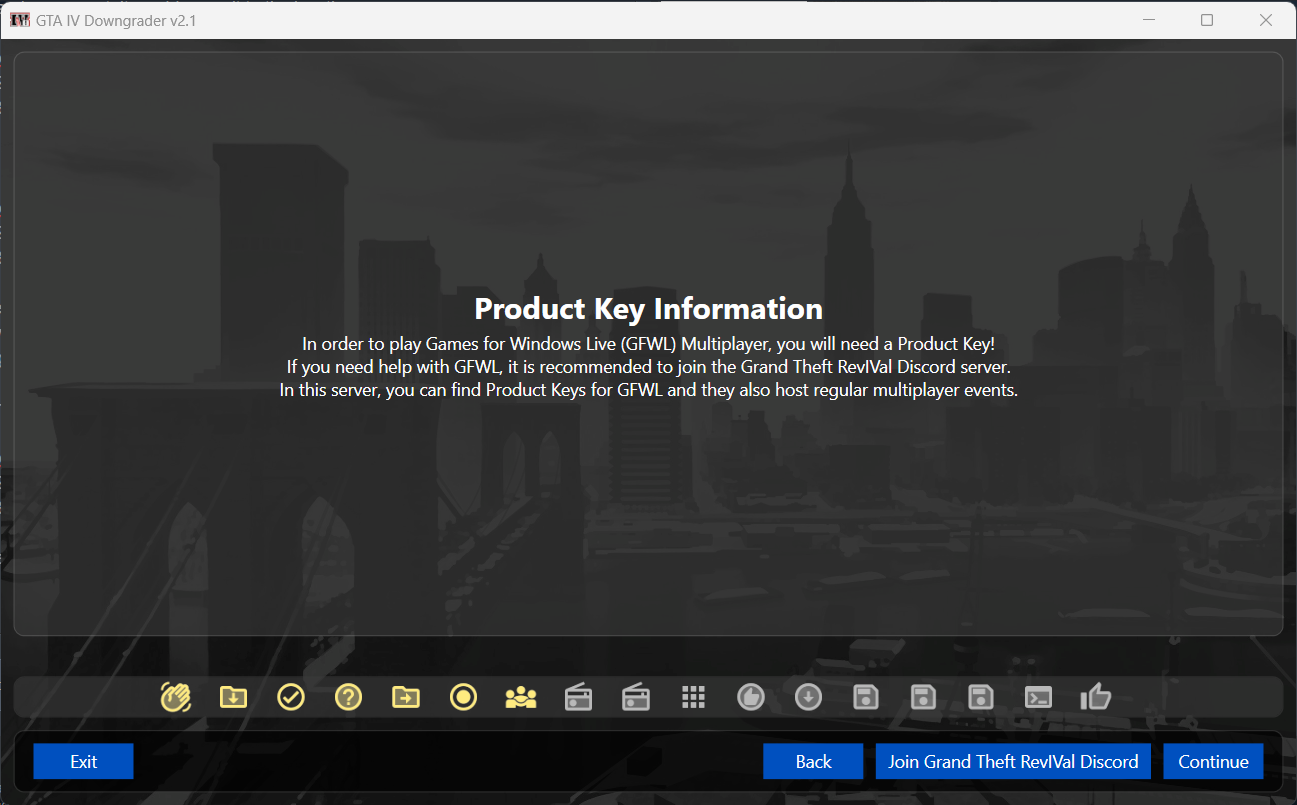Exit the downgrader with the Exit button
The height and width of the screenshot is (805, 1297).
pyautogui.click(x=83, y=761)
